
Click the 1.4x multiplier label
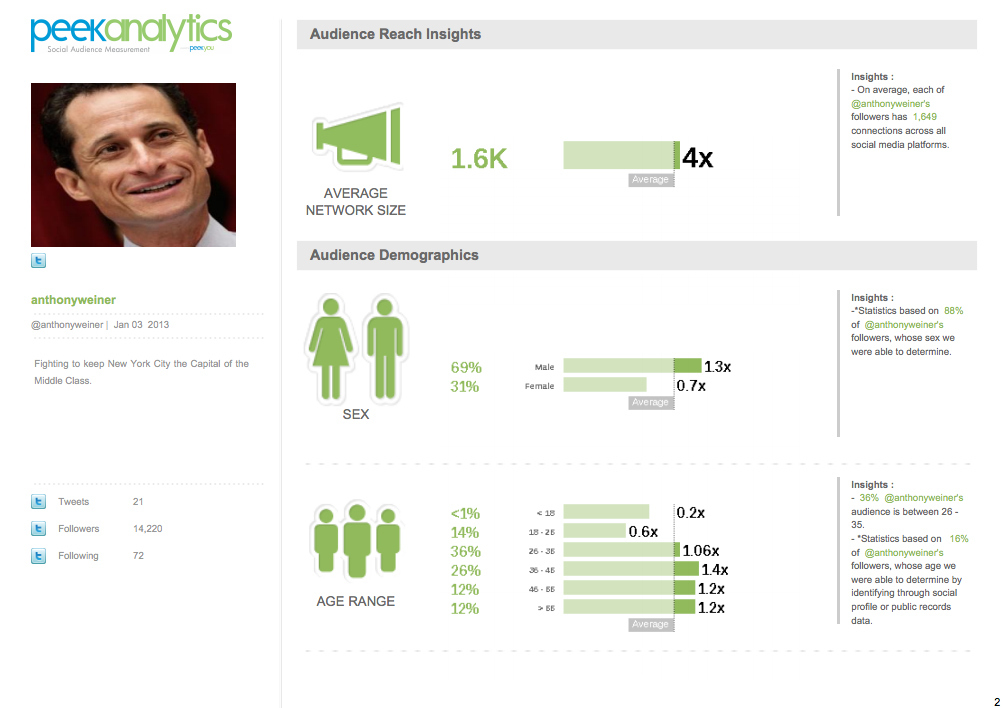click(715, 570)
